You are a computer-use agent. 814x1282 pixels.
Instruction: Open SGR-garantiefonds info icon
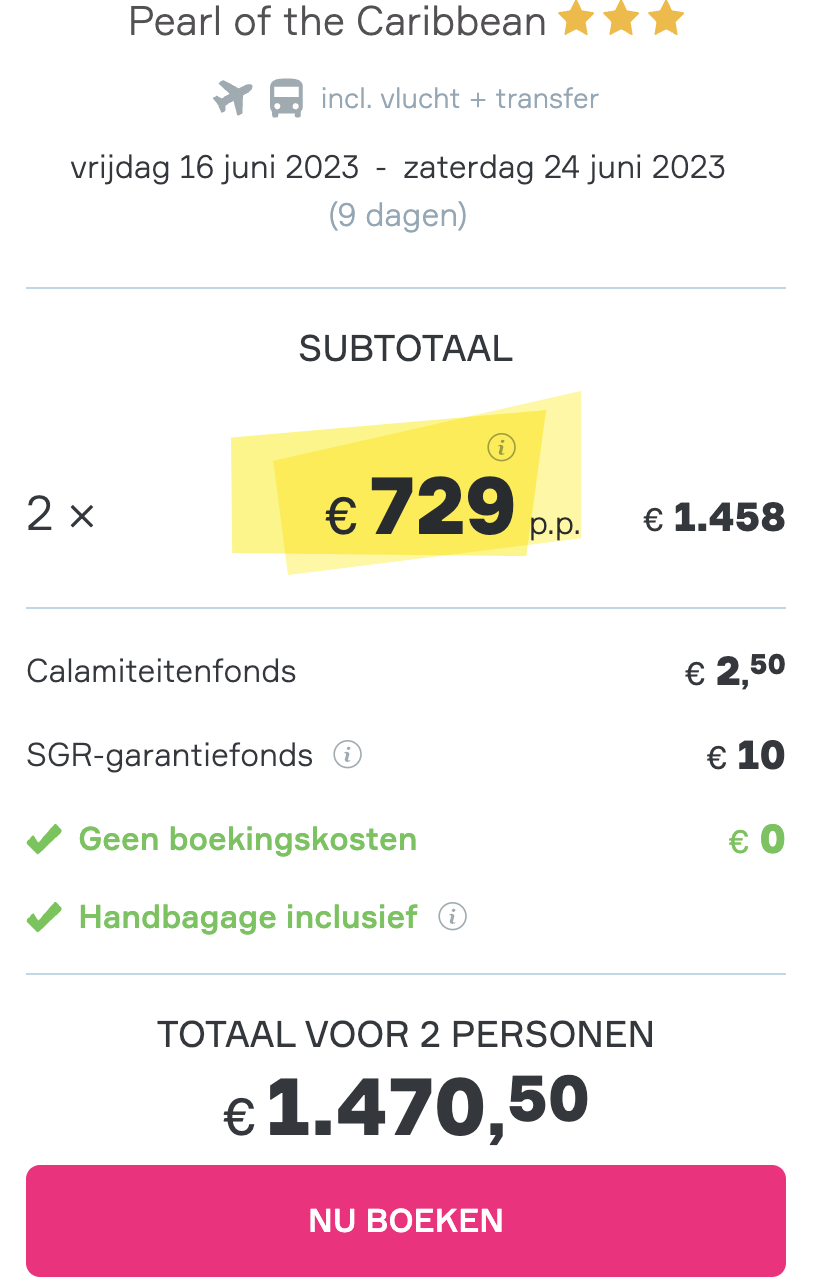point(347,754)
